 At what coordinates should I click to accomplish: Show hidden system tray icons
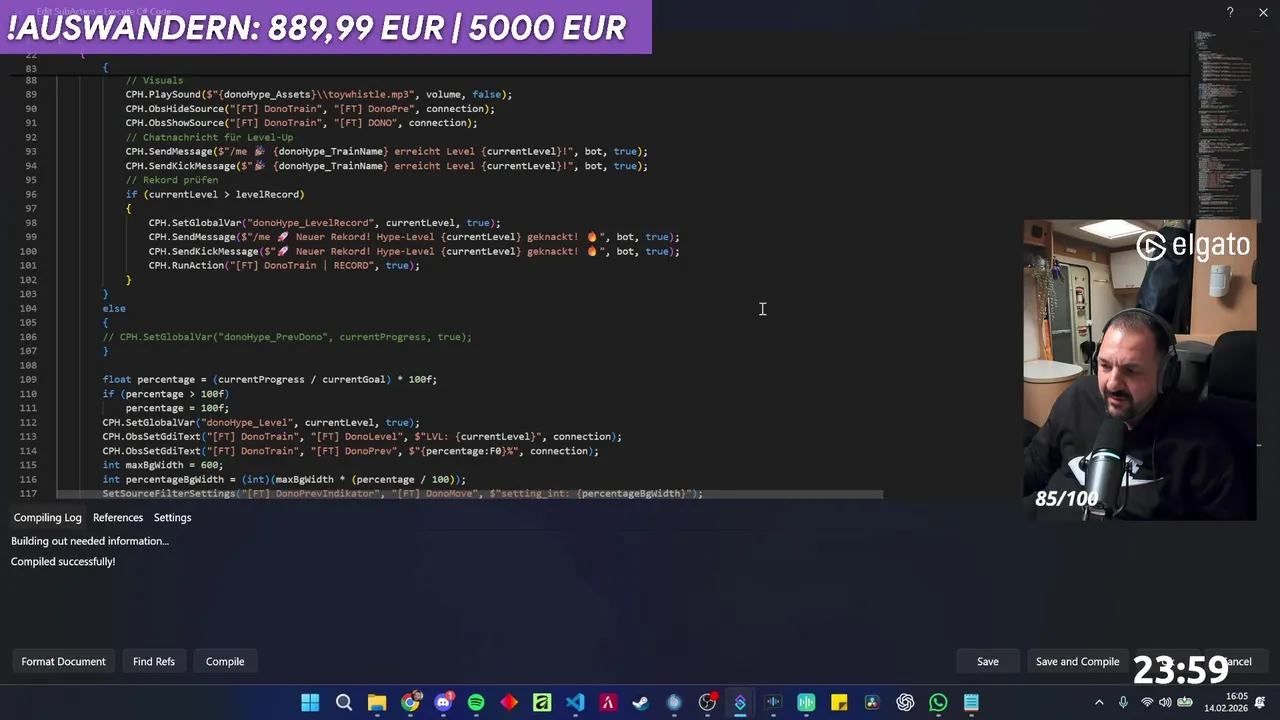1099,702
